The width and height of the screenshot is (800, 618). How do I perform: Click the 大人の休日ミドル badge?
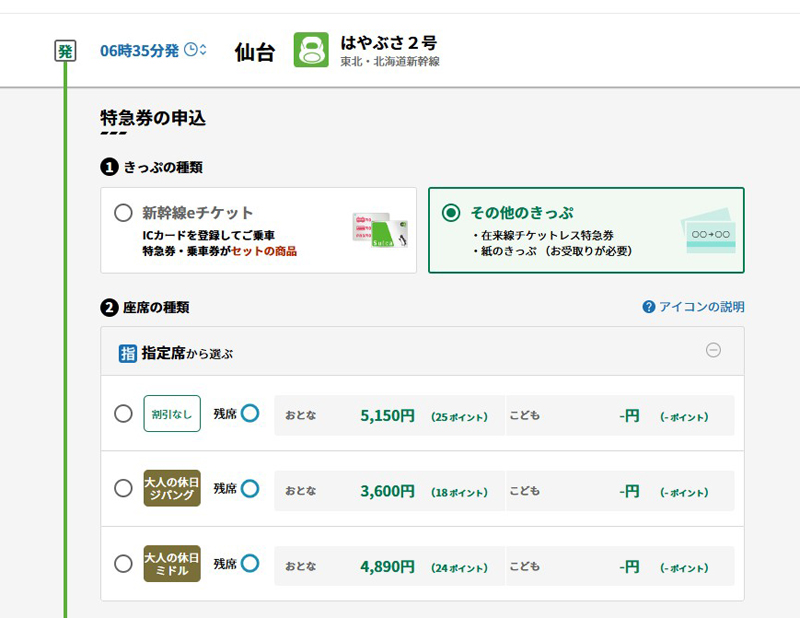click(x=172, y=564)
